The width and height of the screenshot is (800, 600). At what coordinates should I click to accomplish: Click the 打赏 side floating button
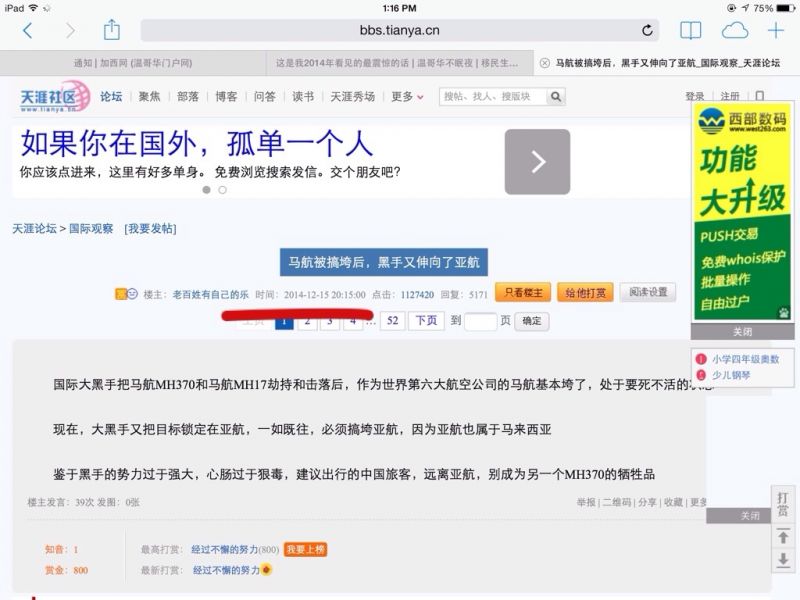783,504
